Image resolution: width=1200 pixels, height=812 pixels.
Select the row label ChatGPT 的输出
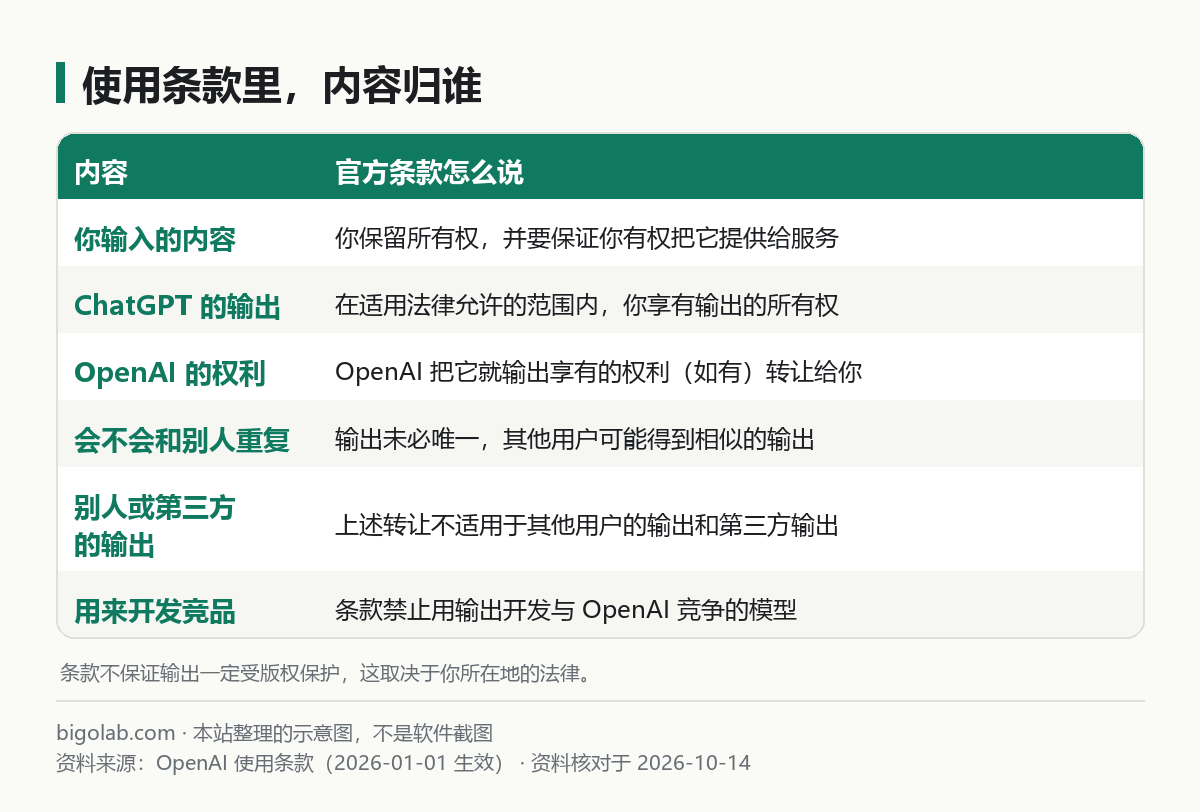(x=178, y=306)
